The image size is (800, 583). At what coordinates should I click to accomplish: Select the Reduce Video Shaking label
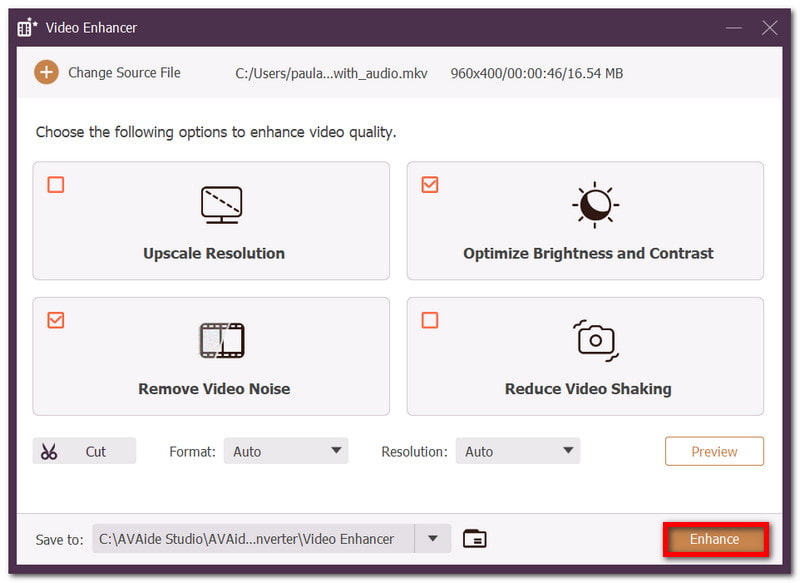tap(588, 389)
